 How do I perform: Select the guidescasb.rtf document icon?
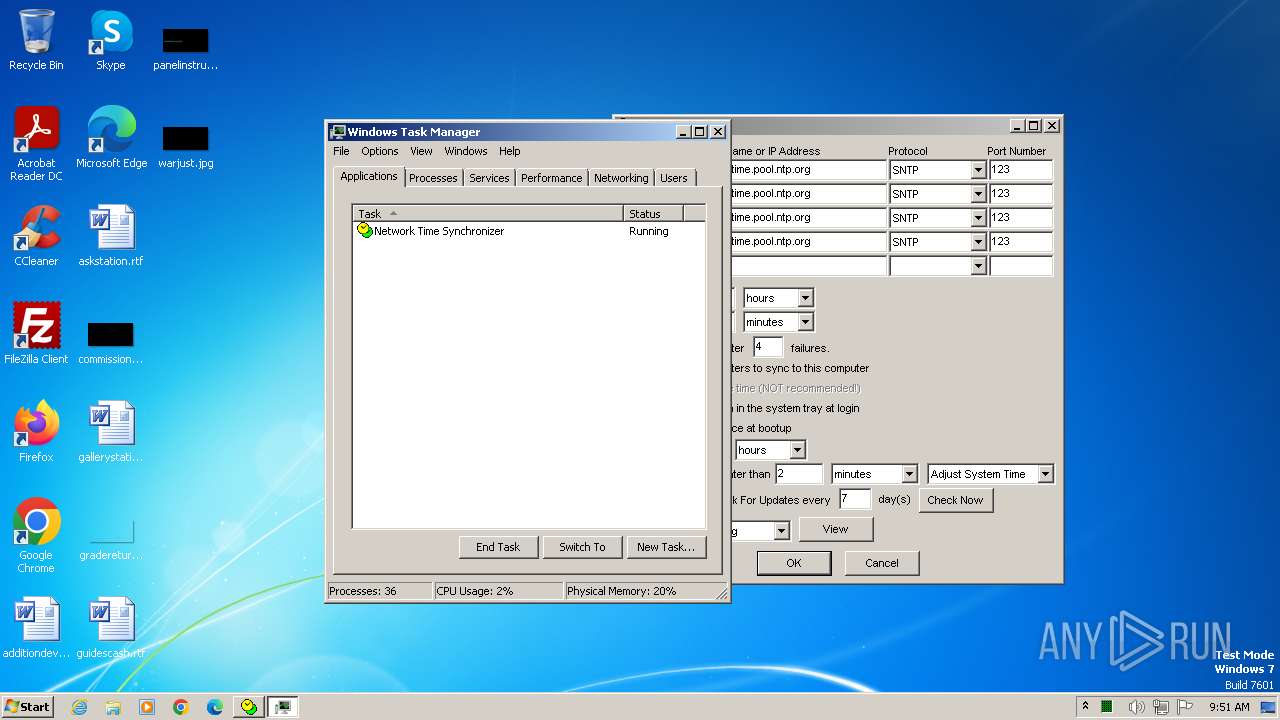[111, 628]
